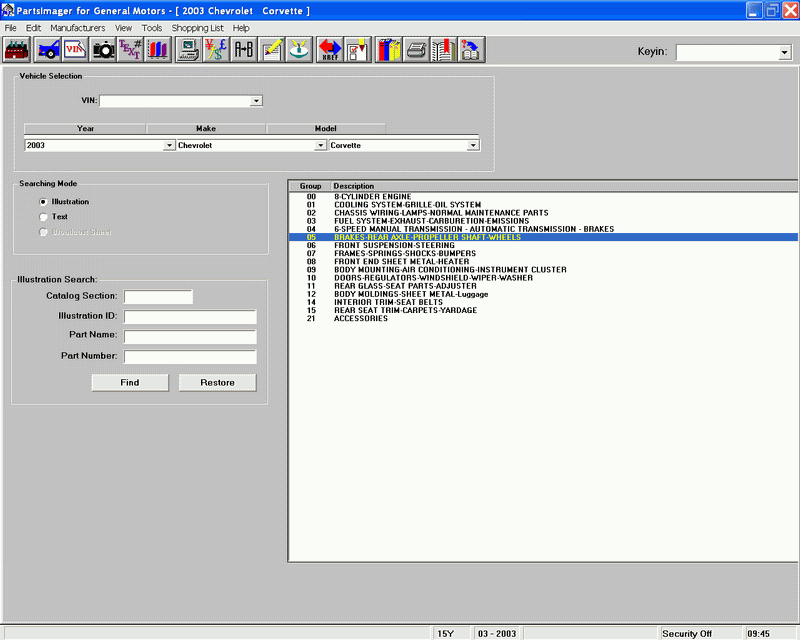Focus the Illustration ID input field
Viewport: 800px width, 640px height.
[190, 316]
